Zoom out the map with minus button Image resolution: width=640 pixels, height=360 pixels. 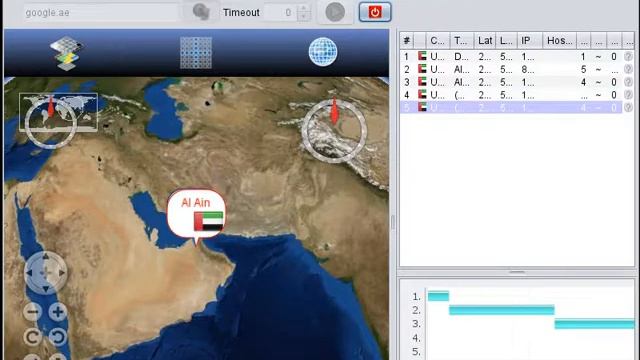(x=33, y=312)
